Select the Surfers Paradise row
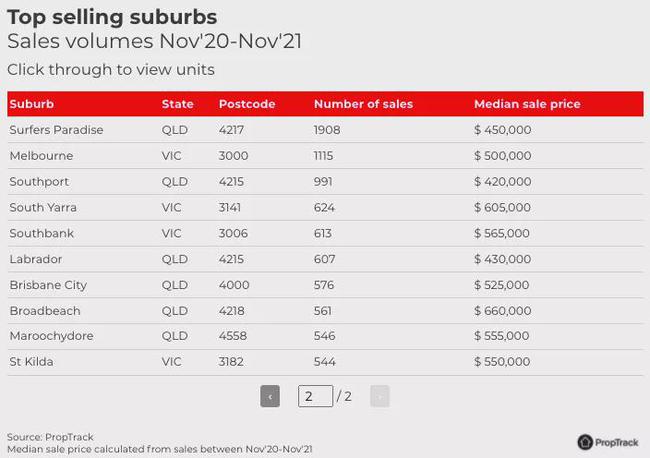The width and height of the screenshot is (650, 458). pyautogui.click(x=325, y=130)
